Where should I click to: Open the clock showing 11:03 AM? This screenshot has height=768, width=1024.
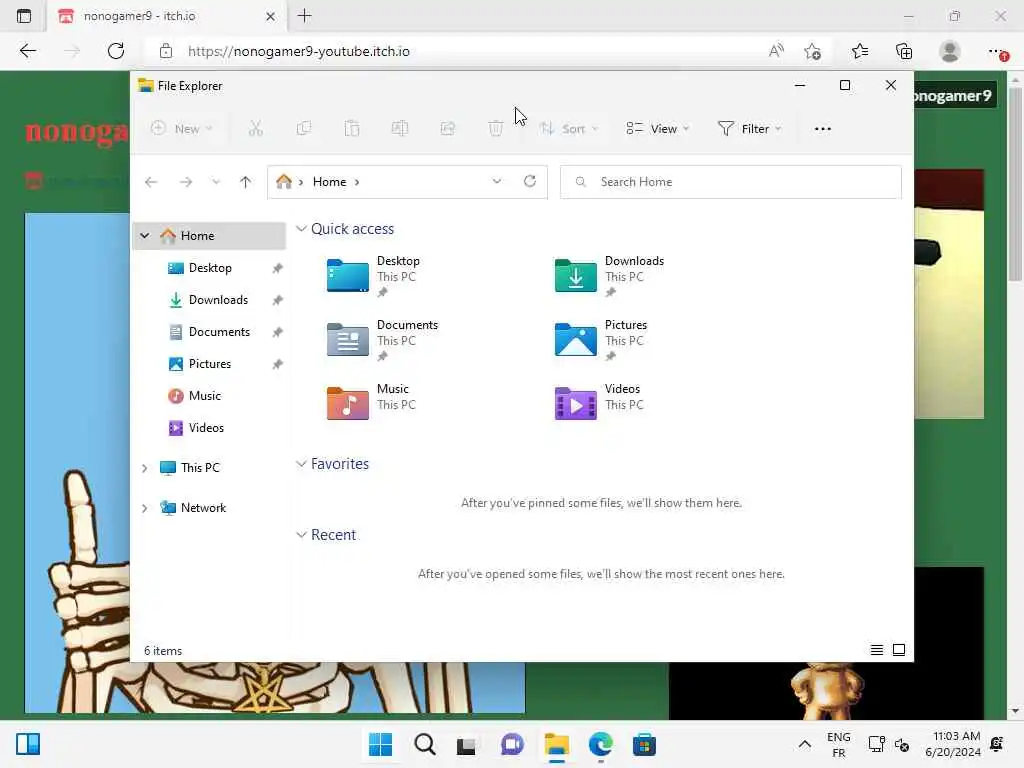[x=953, y=744]
